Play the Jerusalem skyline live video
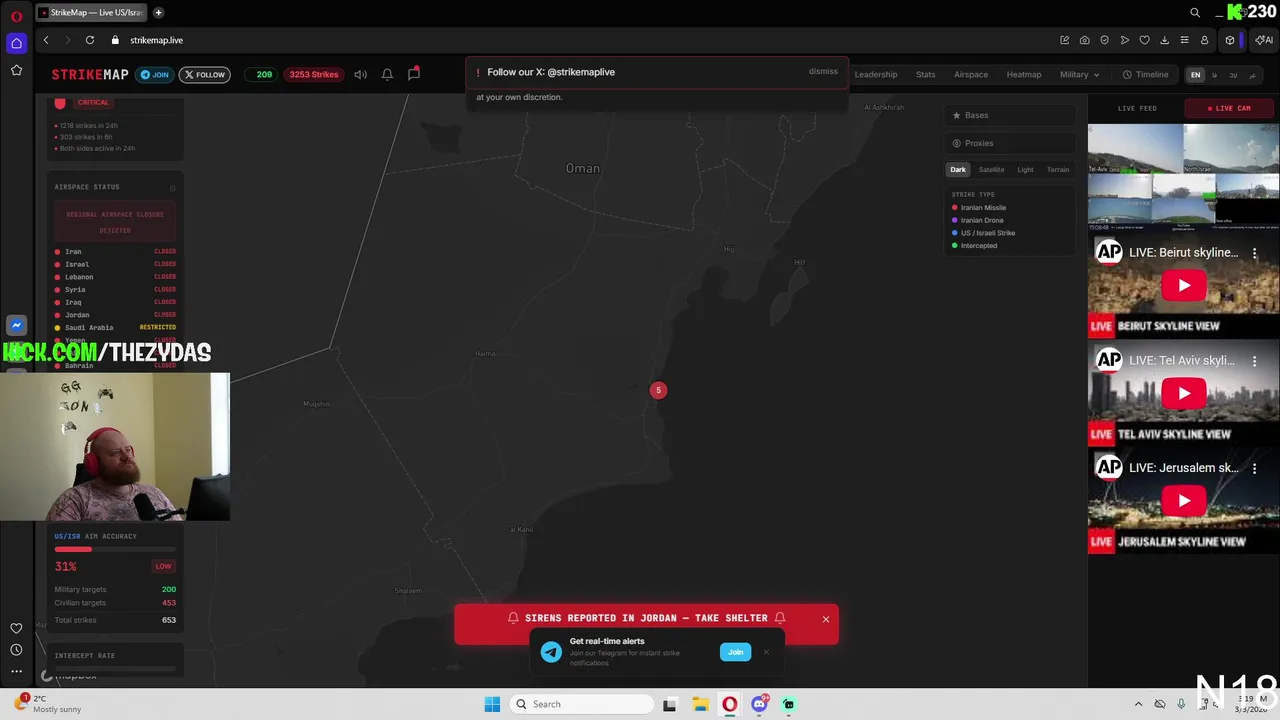This screenshot has height=720, width=1280. coord(1184,501)
